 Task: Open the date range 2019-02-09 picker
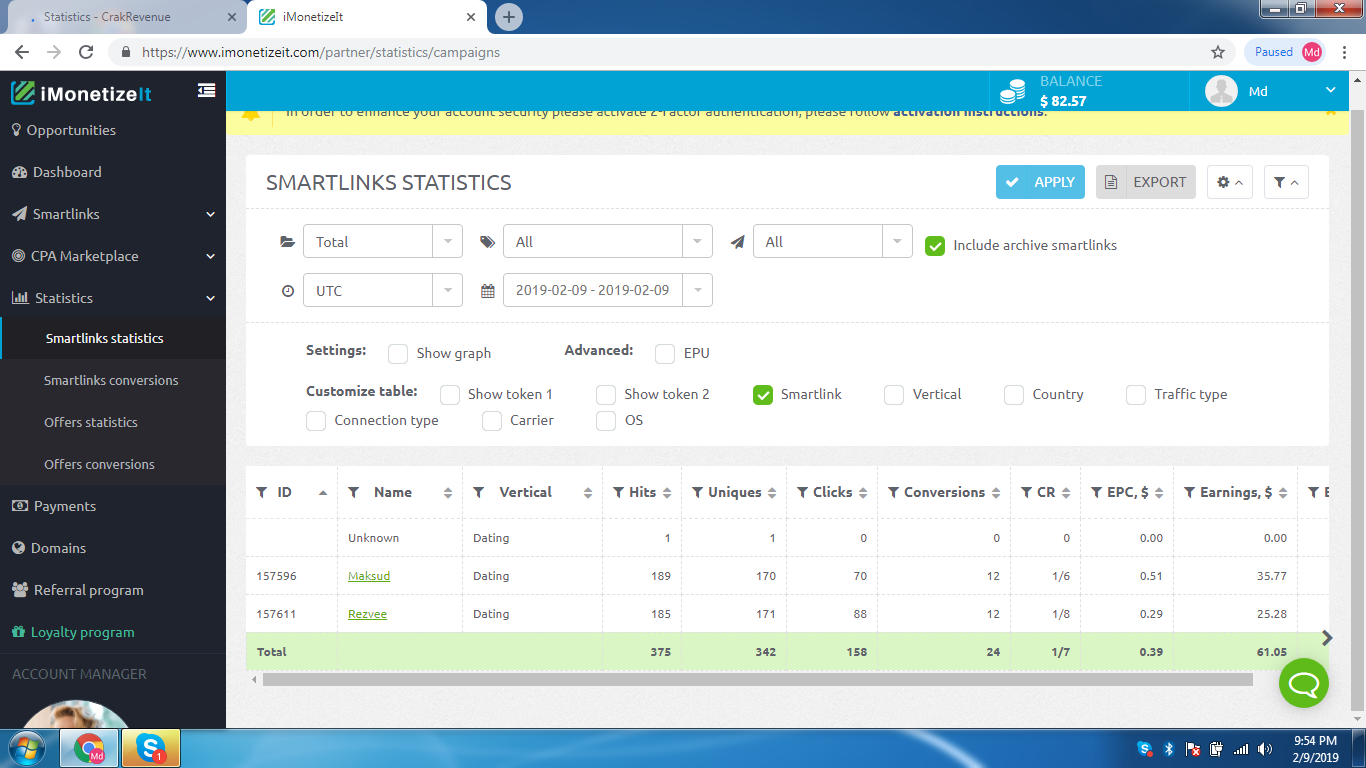point(608,290)
